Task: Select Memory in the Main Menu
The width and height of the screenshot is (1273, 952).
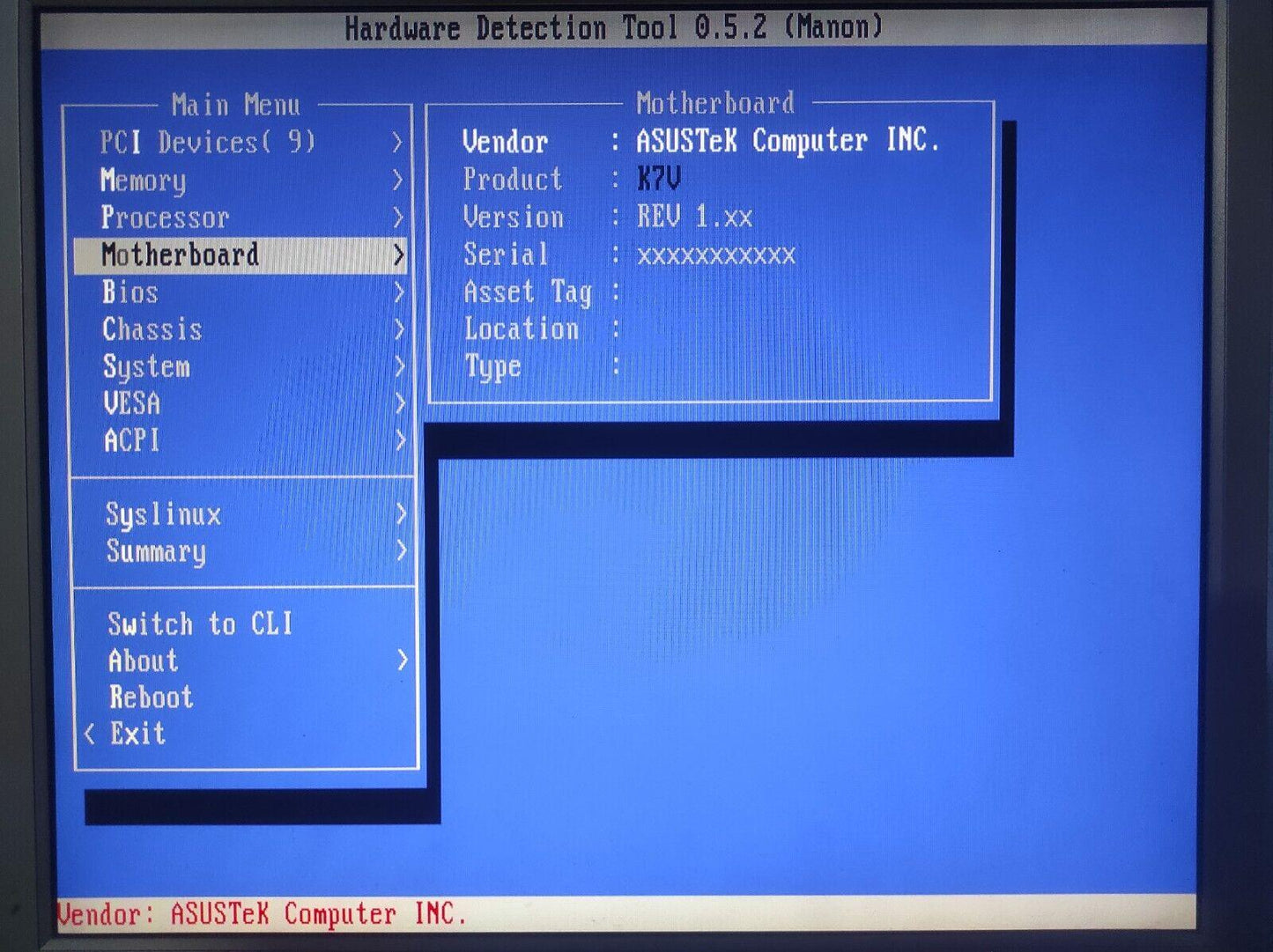Action: point(144,181)
